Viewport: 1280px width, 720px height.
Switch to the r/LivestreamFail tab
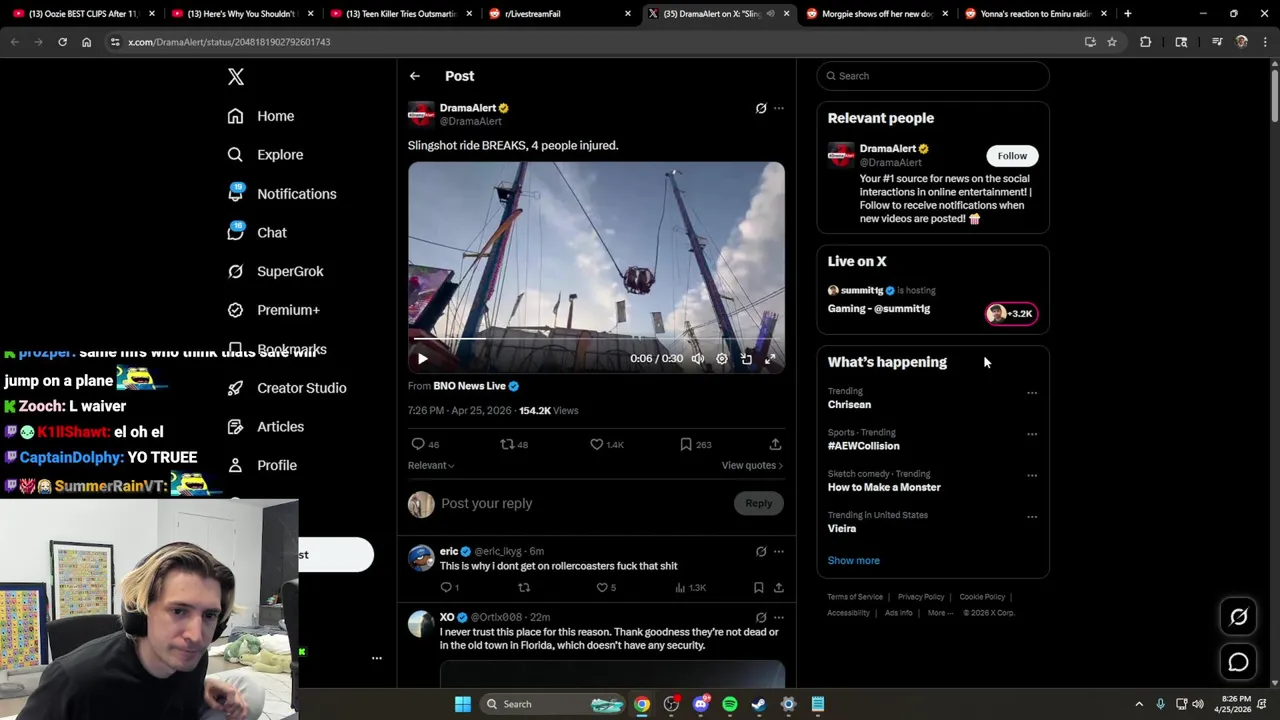(560, 14)
